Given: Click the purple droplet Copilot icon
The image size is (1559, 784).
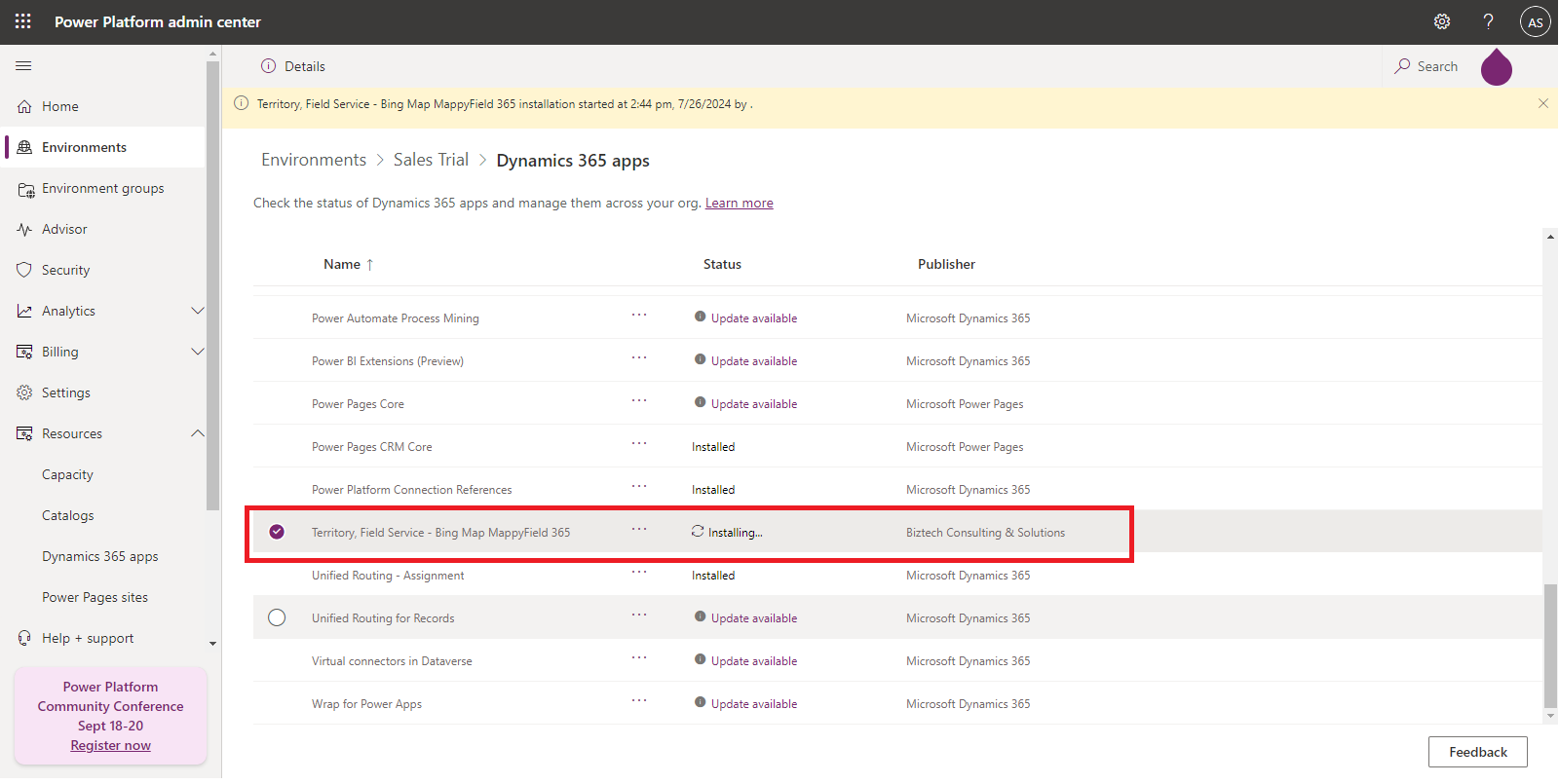Looking at the screenshot, I should pyautogui.click(x=1497, y=66).
